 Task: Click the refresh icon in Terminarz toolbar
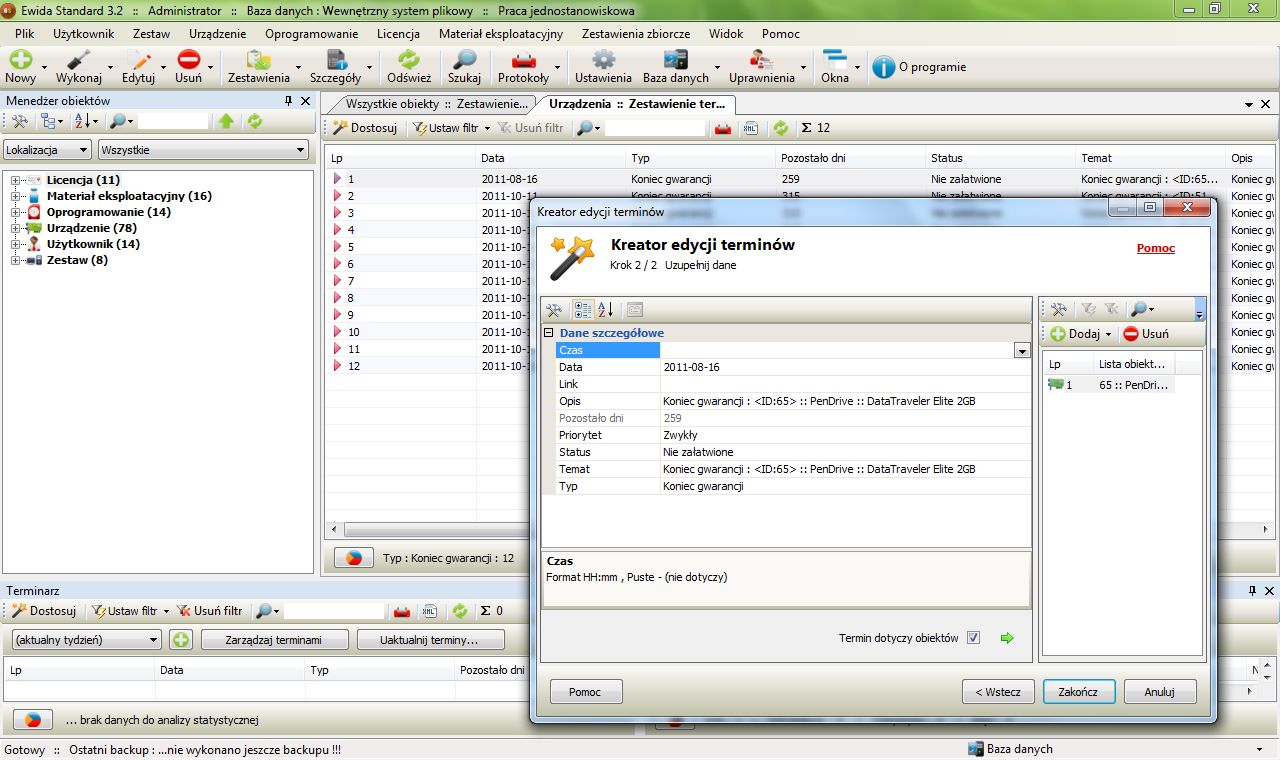click(x=460, y=611)
